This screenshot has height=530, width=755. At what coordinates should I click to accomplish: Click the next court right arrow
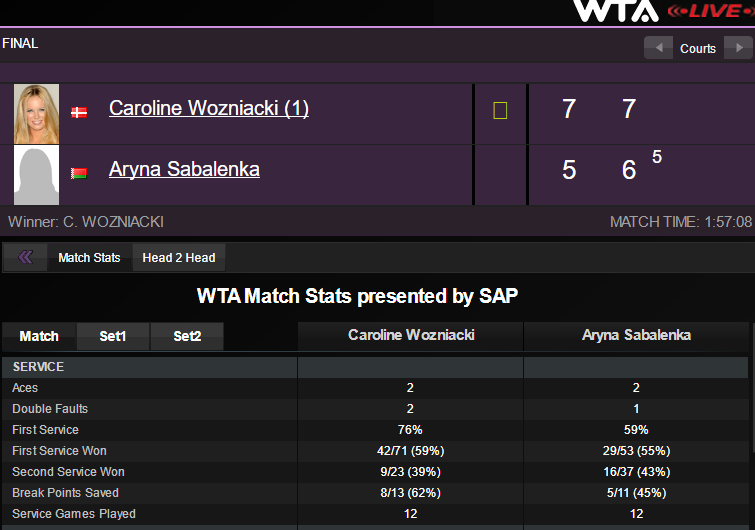[x=738, y=48]
